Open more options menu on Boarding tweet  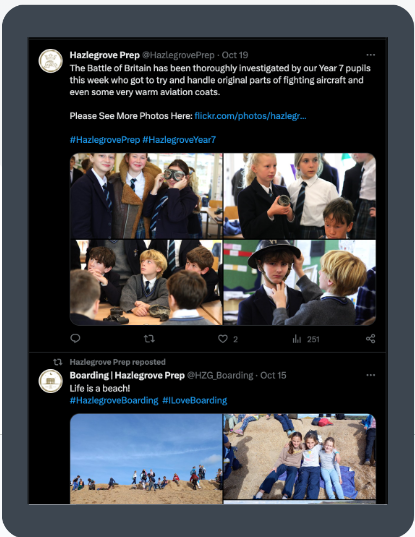coord(370,375)
